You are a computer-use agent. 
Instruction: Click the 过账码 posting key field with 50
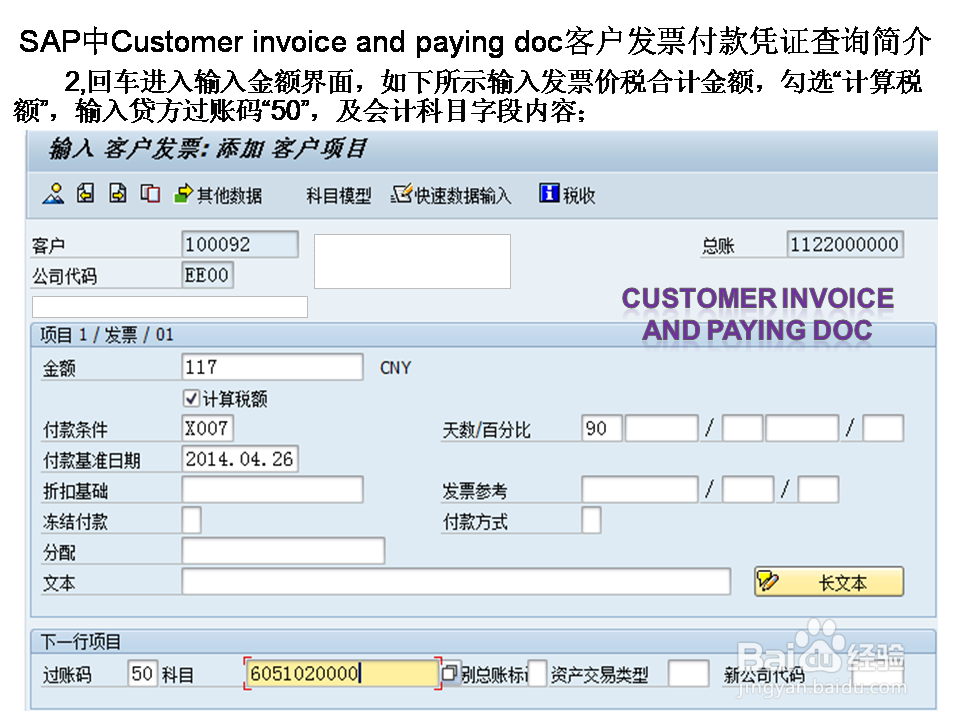click(142, 673)
